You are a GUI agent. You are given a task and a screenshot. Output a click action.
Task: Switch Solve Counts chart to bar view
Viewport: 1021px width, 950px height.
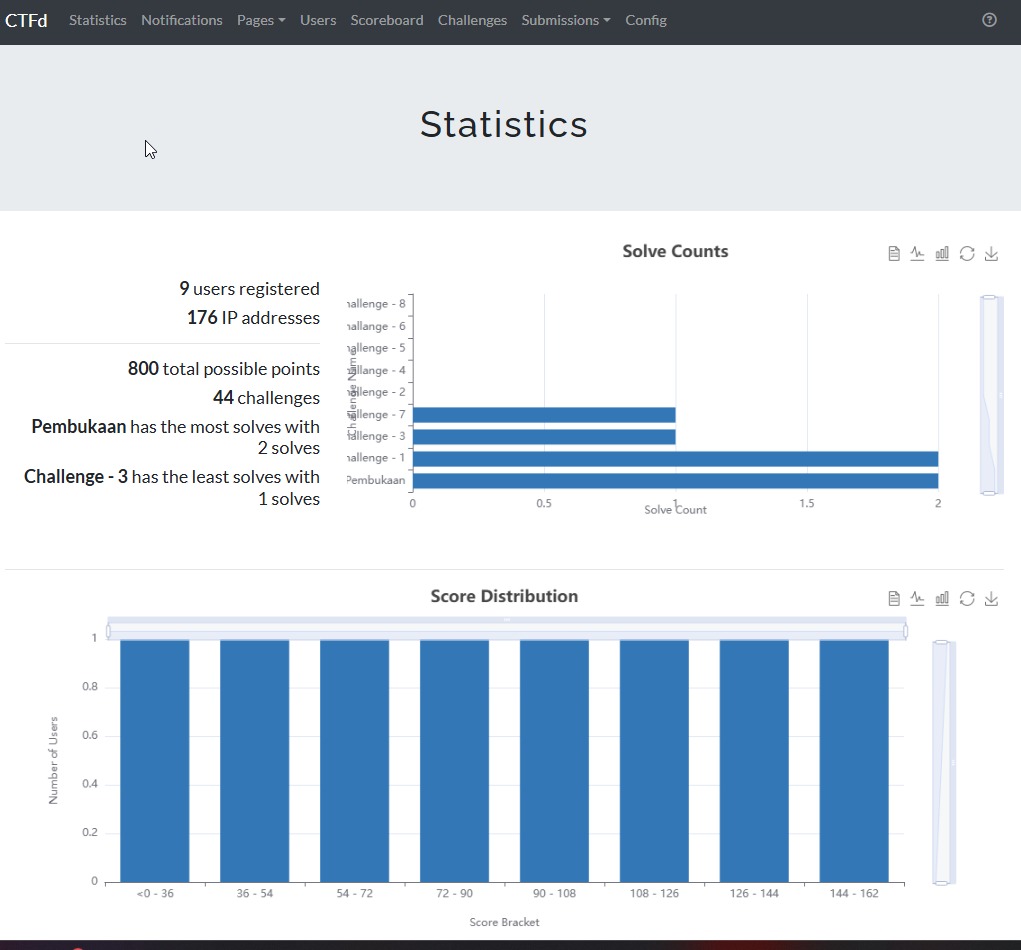pyautogui.click(x=942, y=254)
